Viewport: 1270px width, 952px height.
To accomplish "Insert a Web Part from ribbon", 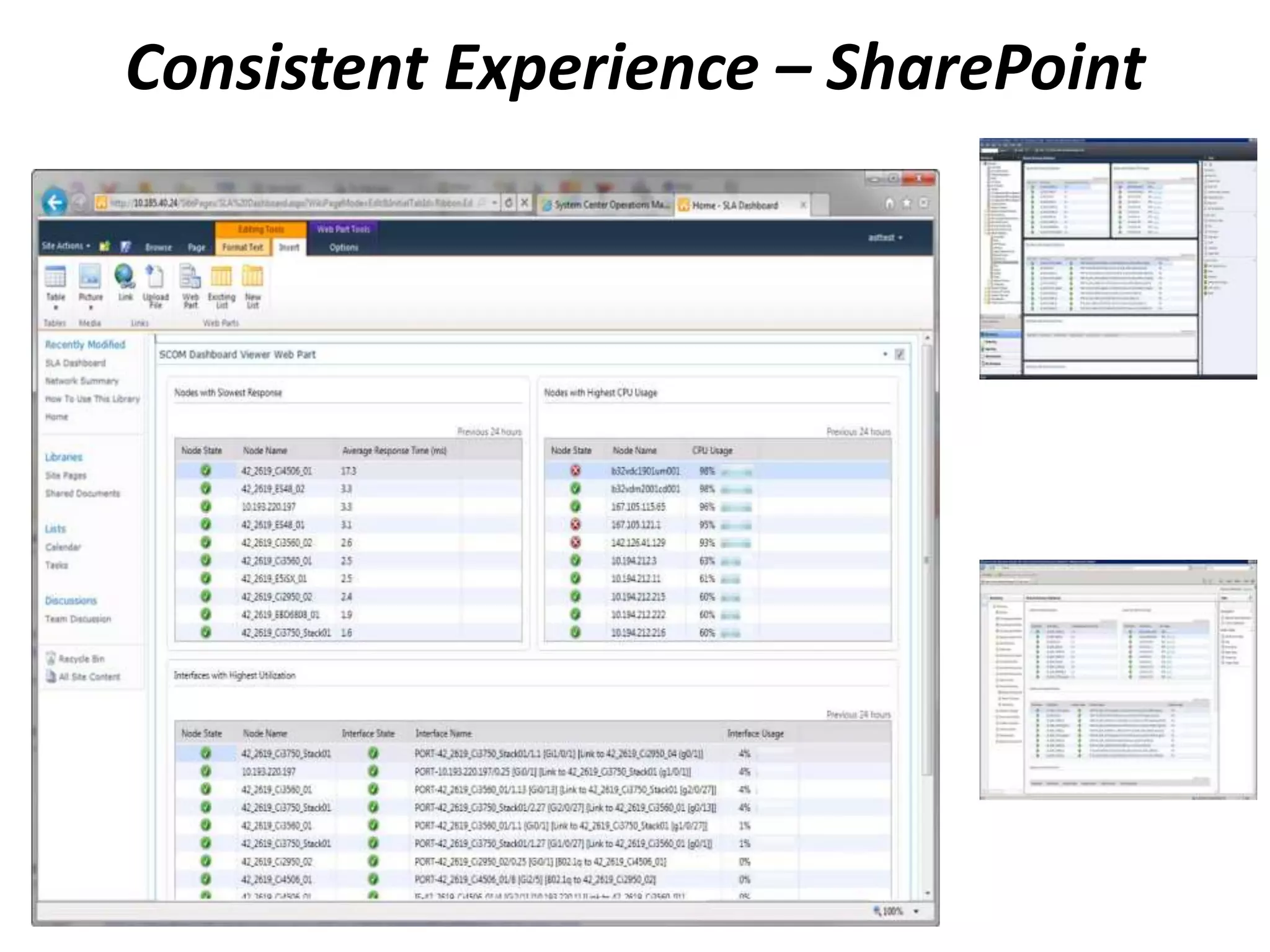I will (x=190, y=276).
